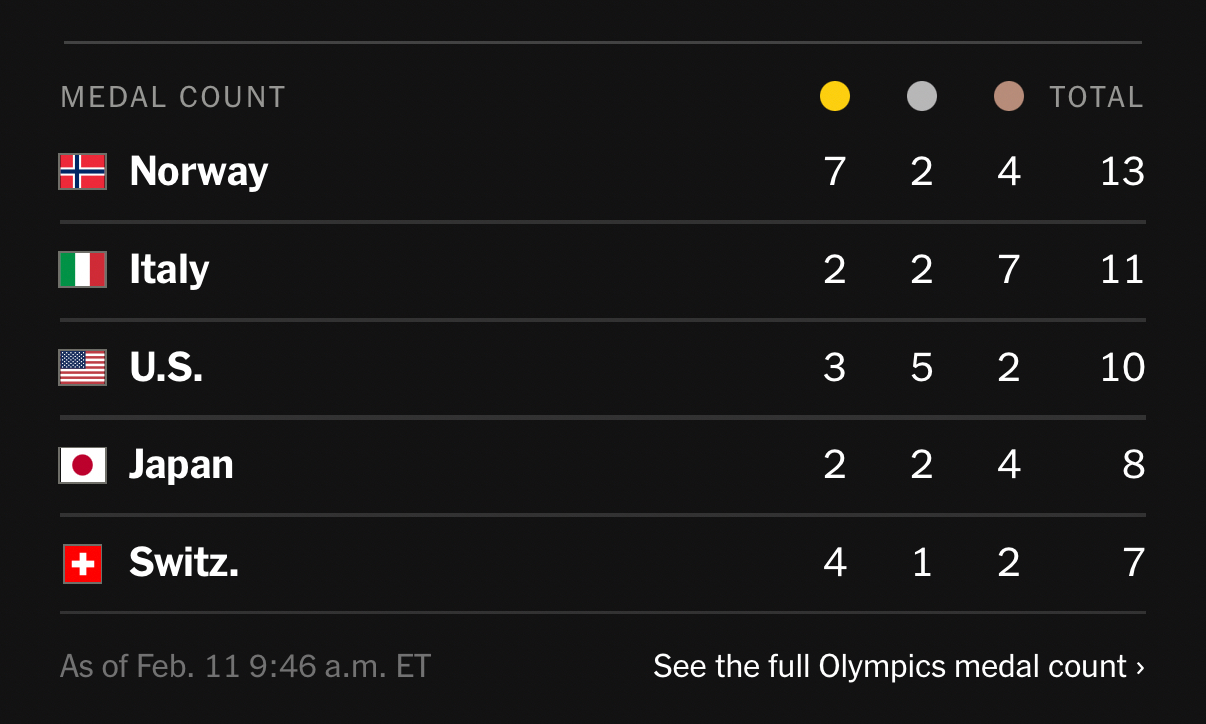Screen dimensions: 1206x724
Task: Click the TOTAL column header
Action: pos(1096,97)
